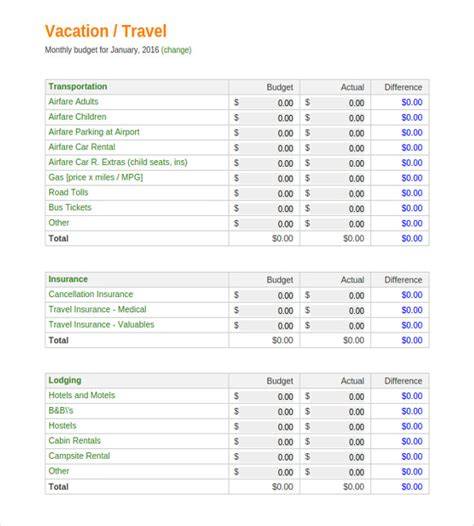Edit the Road Tolls budget field

(267, 193)
